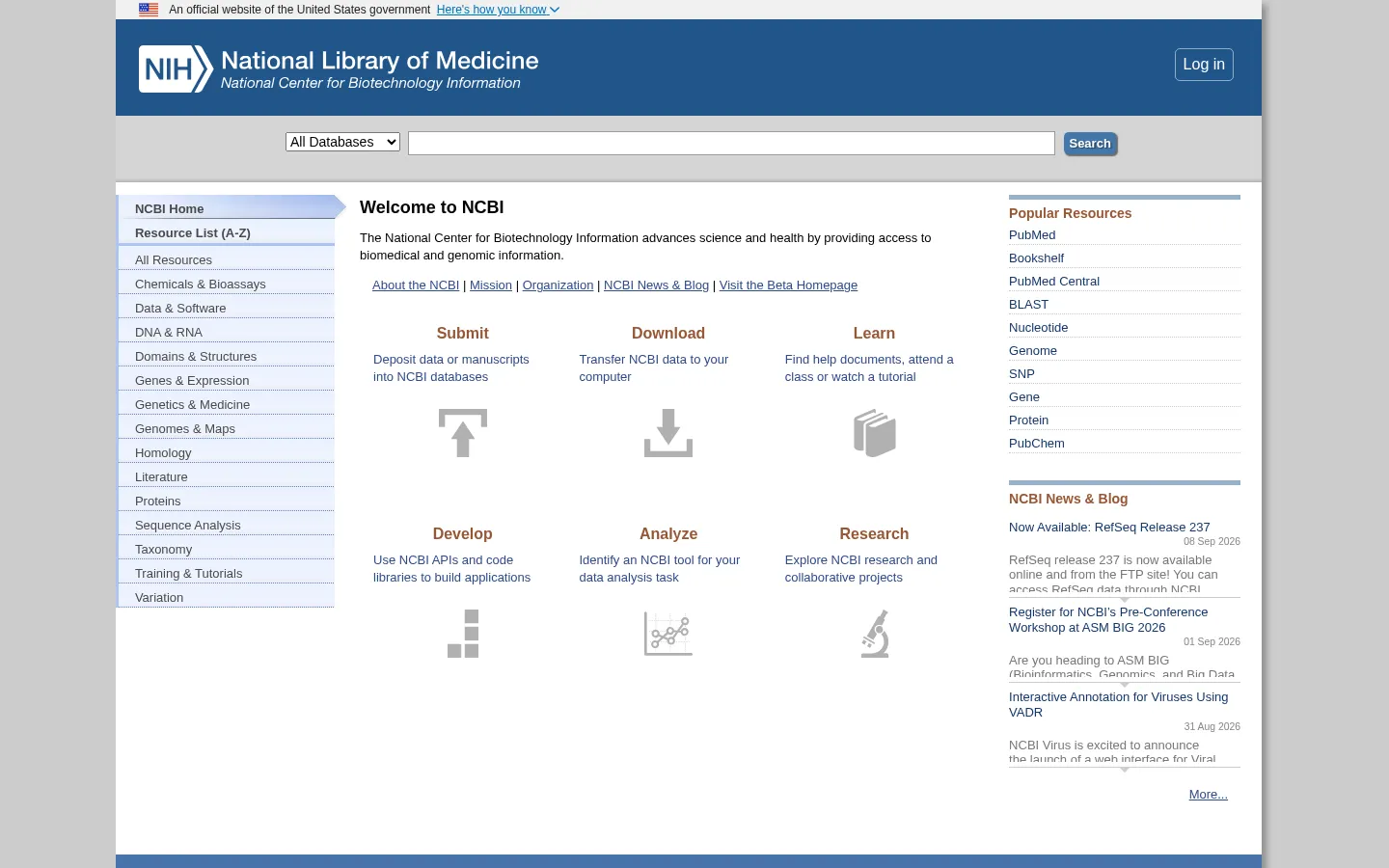1389x868 pixels.
Task: Expand "Here's how you know" disclosure
Action: (498, 10)
